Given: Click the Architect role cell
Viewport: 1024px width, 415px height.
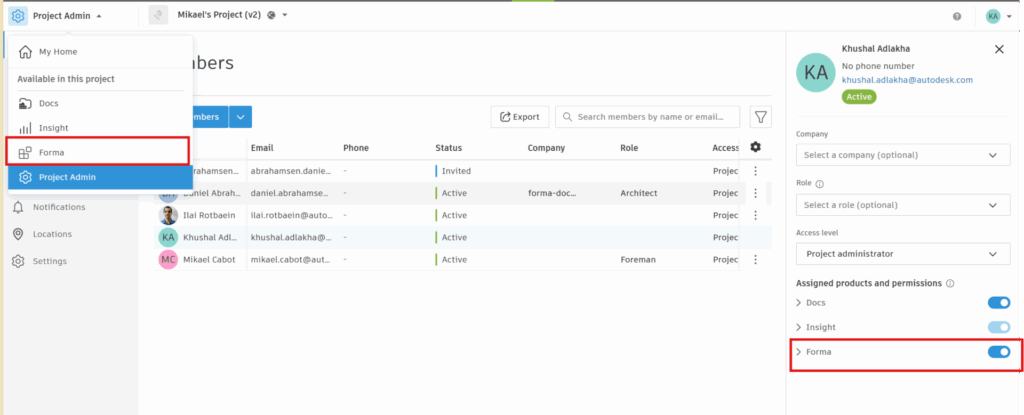Looking at the screenshot, I should click(639, 193).
